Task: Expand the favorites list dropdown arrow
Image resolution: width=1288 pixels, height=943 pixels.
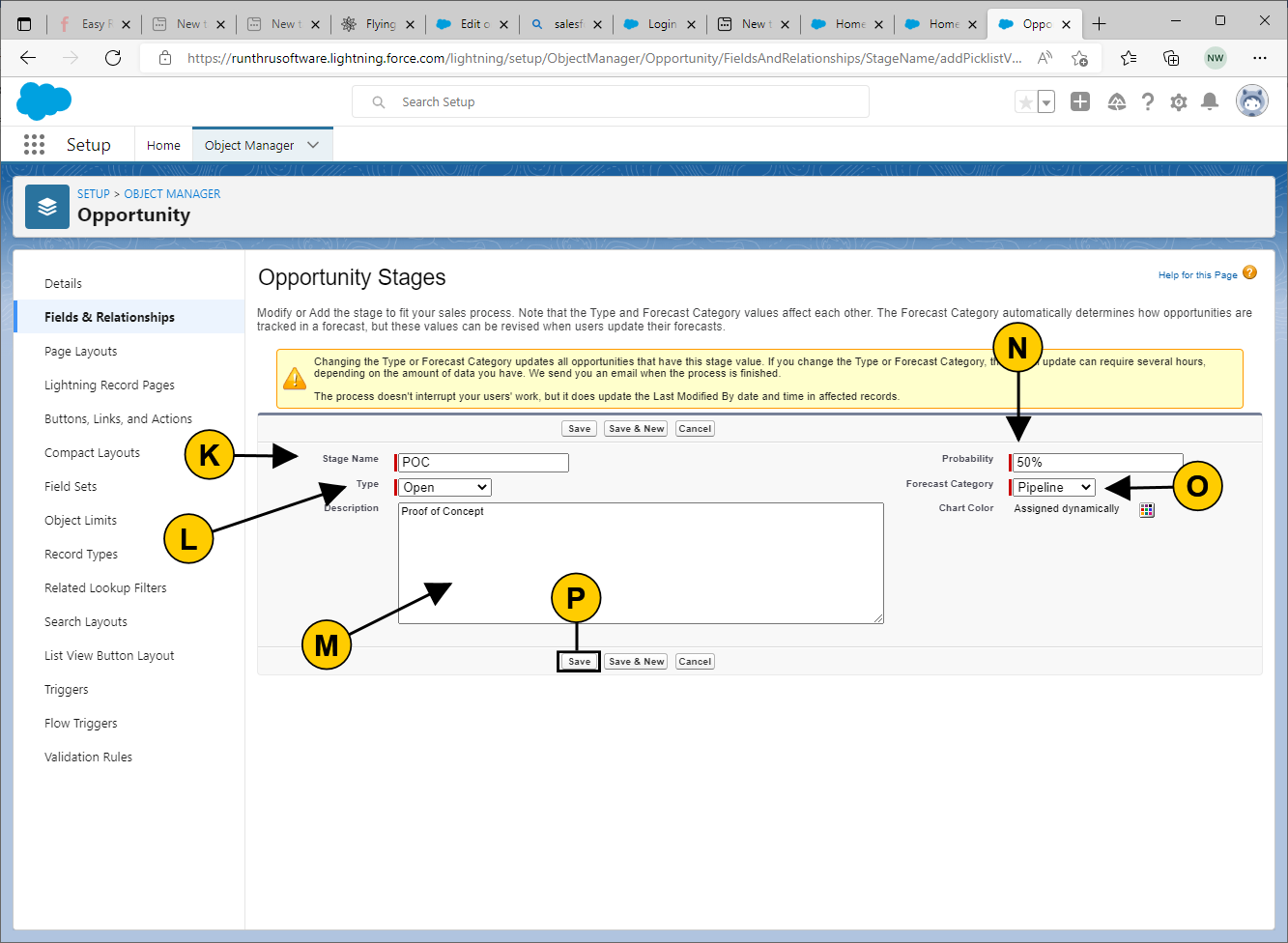Action: pyautogui.click(x=1046, y=101)
